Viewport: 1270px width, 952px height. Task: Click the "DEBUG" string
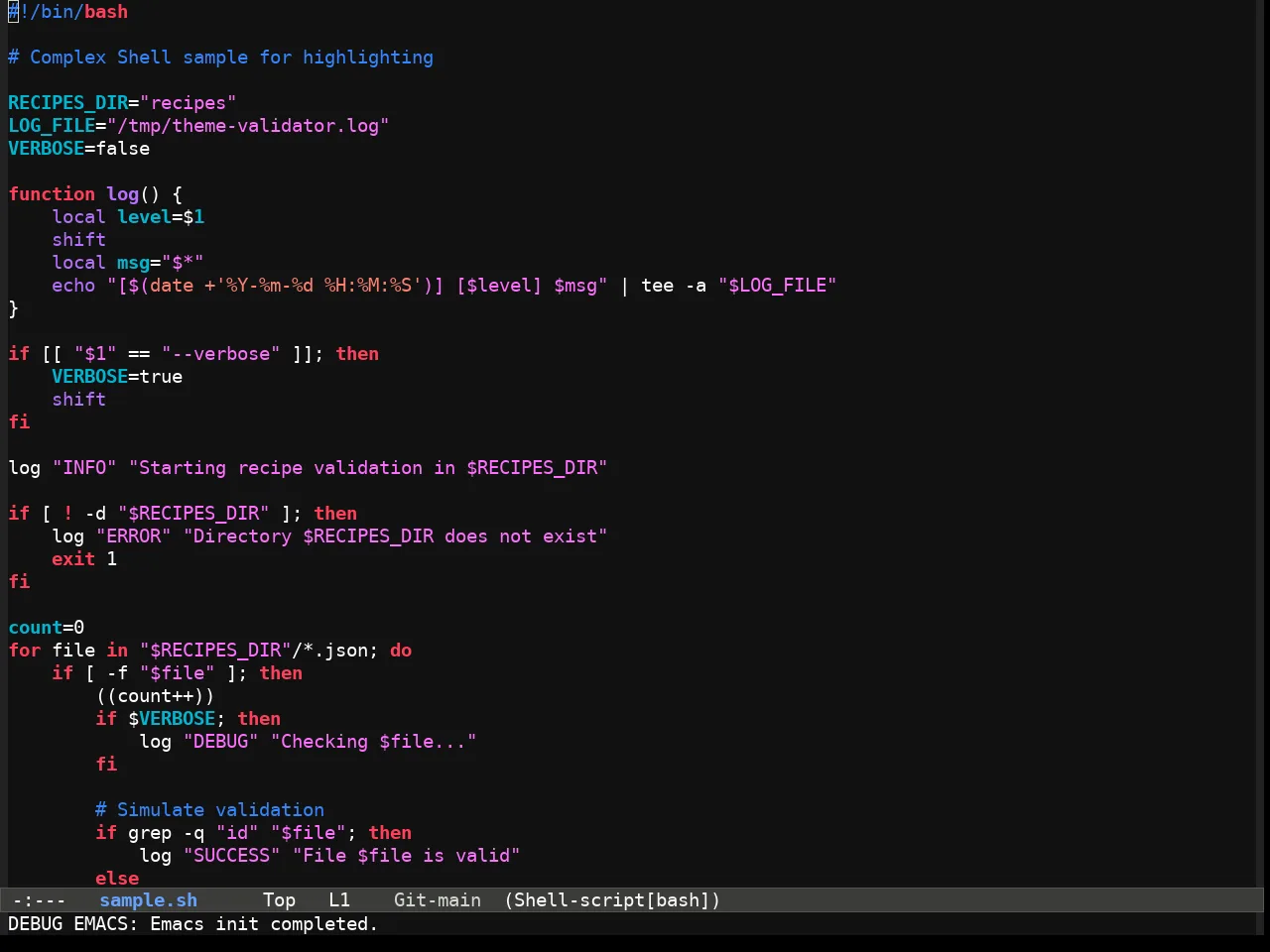(x=221, y=742)
